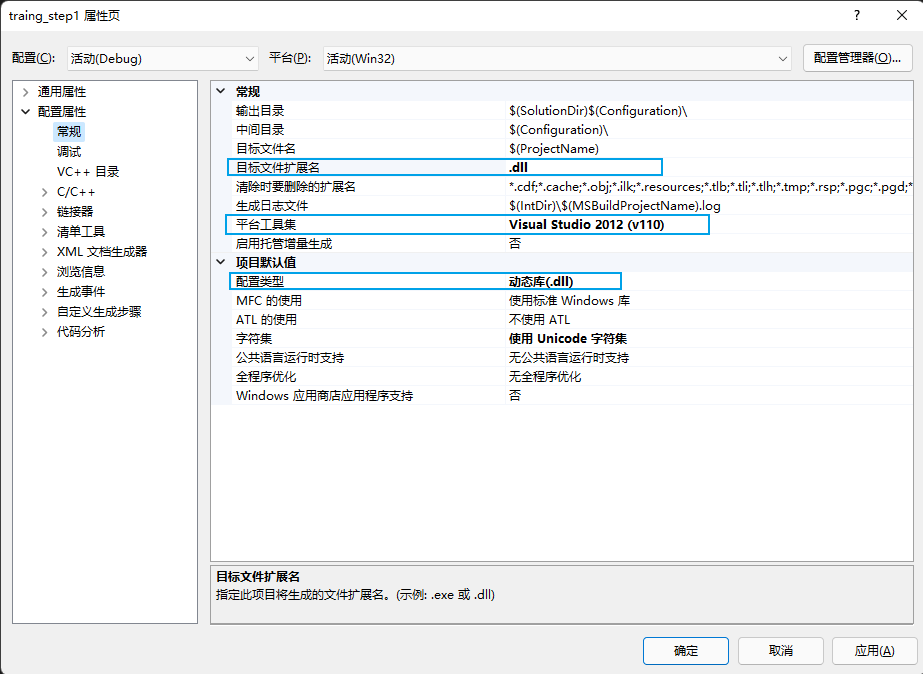Expand the C/C++ settings node
Screen dimensions: 923x674
45,191
